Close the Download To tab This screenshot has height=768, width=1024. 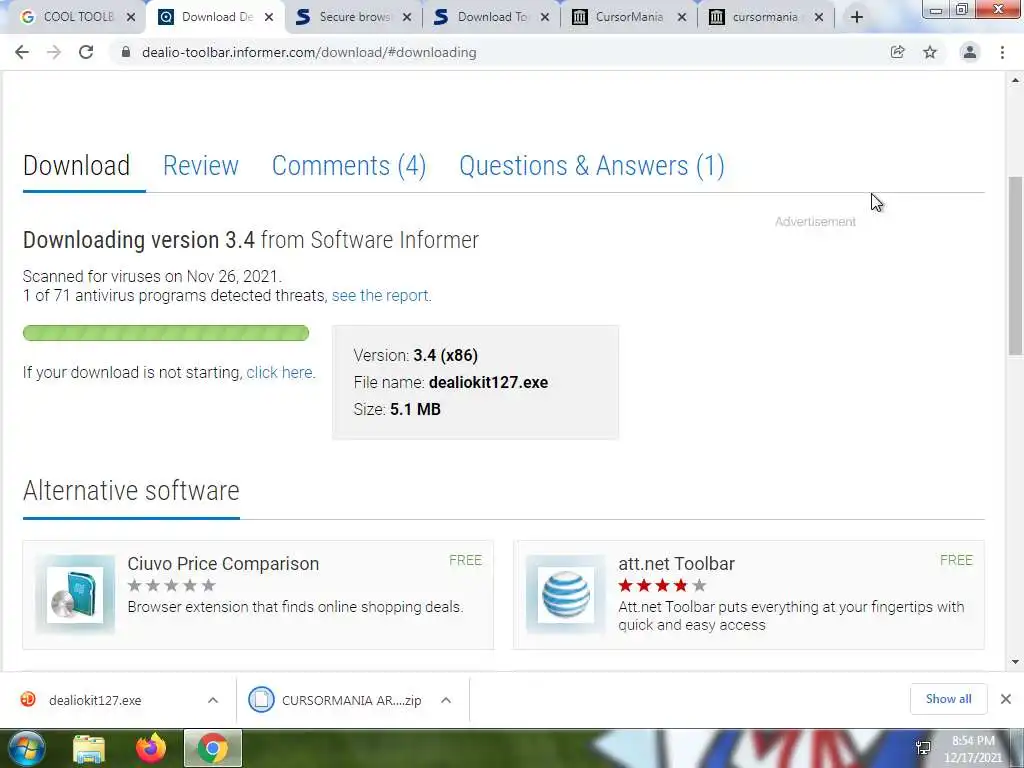point(545,17)
